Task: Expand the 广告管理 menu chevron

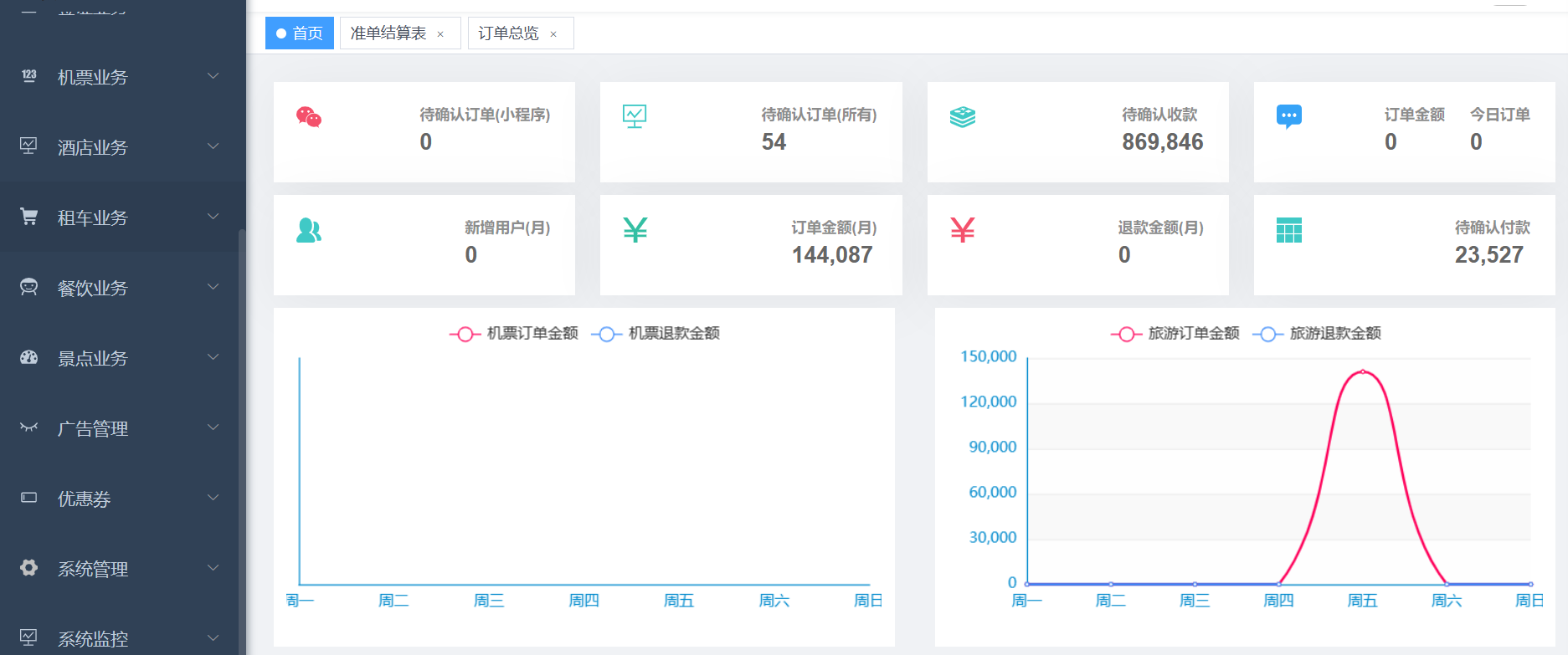Action: point(213,427)
